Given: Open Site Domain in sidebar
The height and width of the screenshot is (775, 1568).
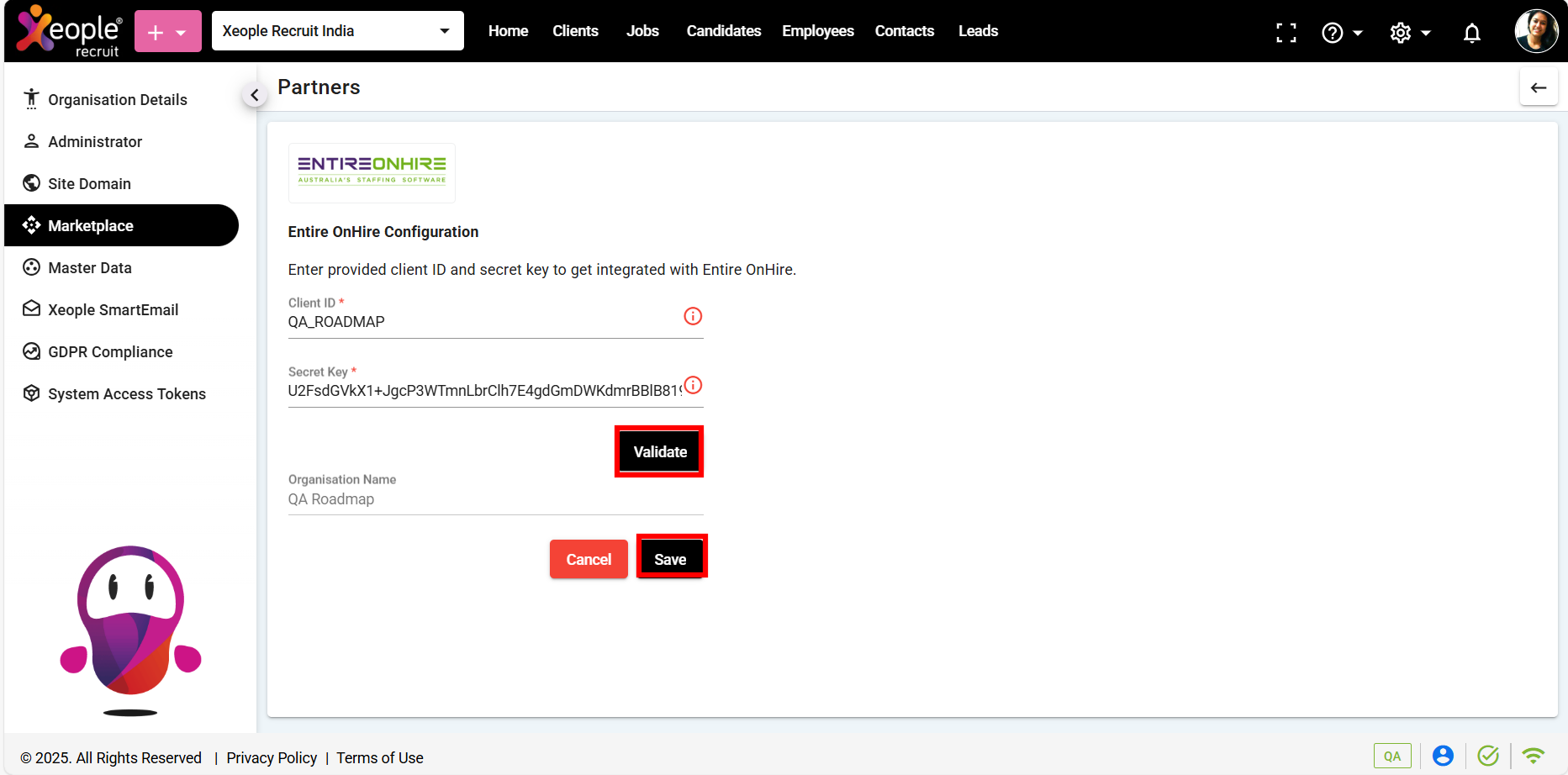Looking at the screenshot, I should pyautogui.click(x=122, y=183).
